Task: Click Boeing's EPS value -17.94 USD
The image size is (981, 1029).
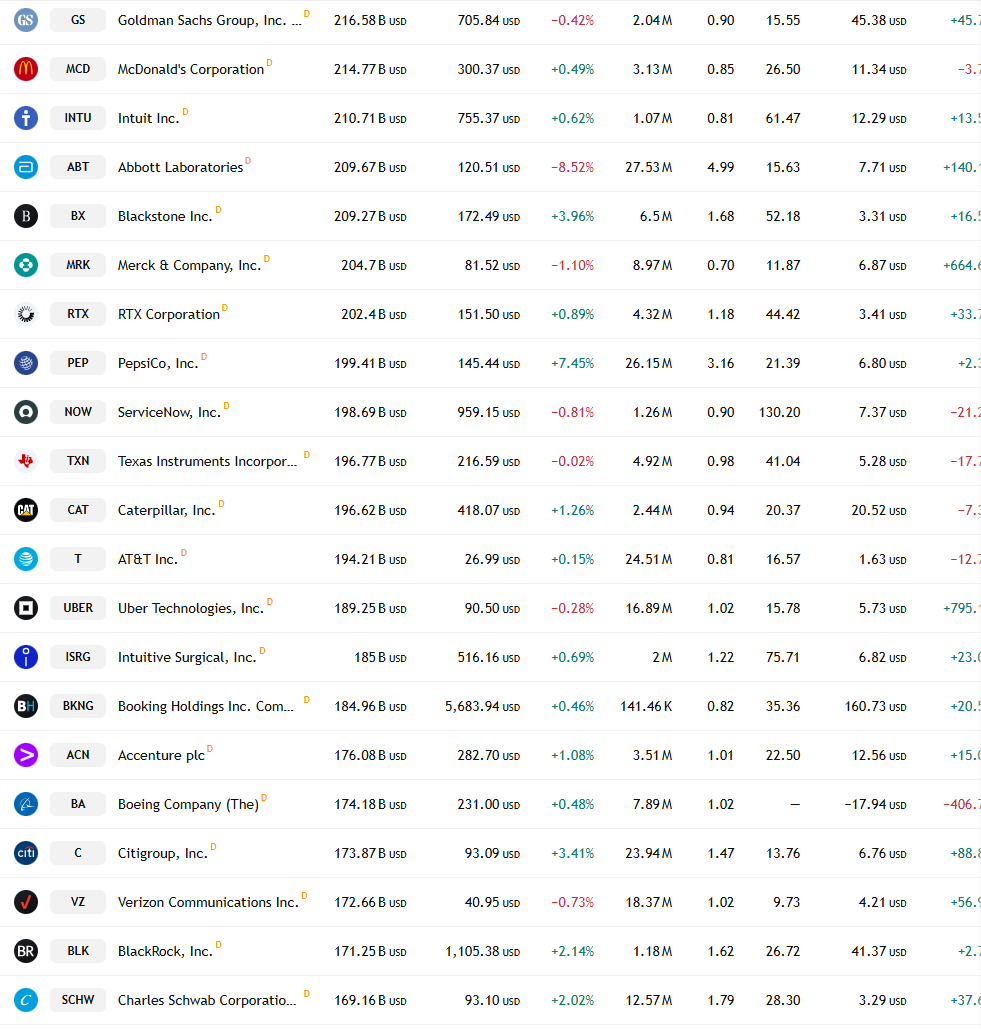Action: coord(875,805)
